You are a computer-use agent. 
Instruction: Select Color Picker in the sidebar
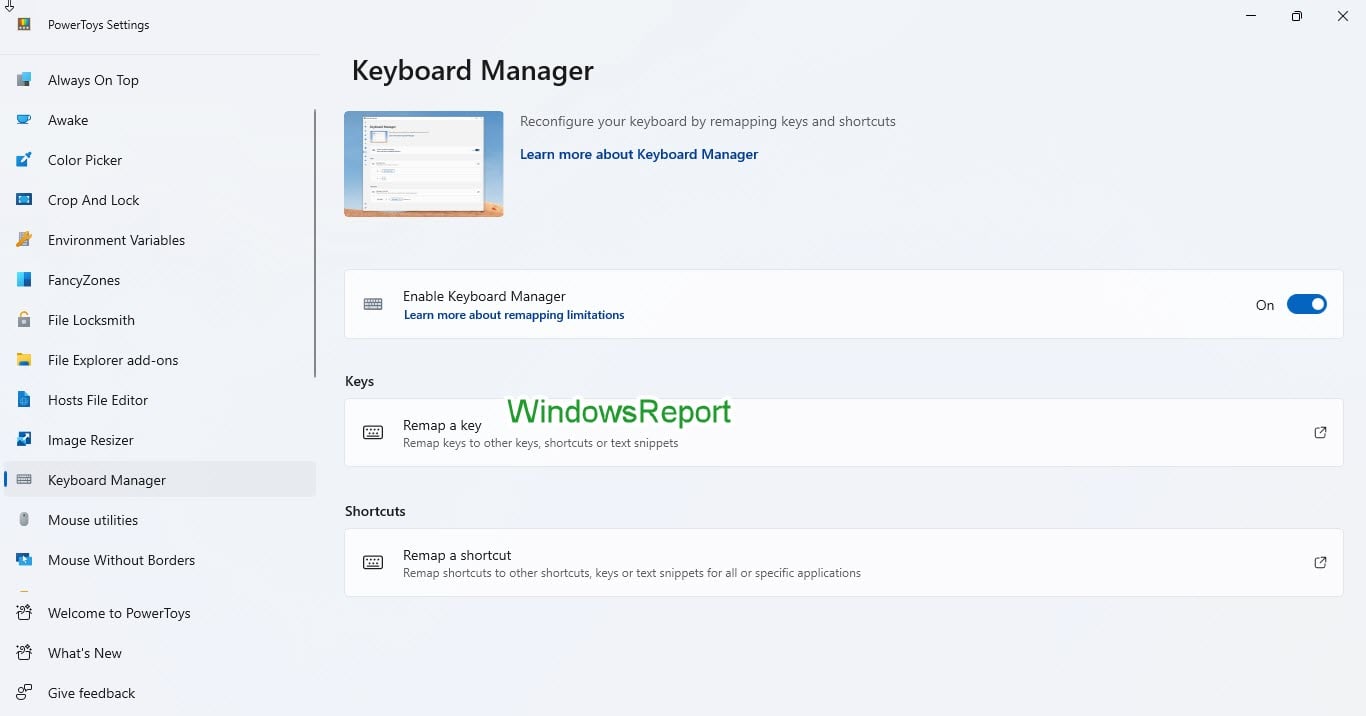[x=160, y=160]
